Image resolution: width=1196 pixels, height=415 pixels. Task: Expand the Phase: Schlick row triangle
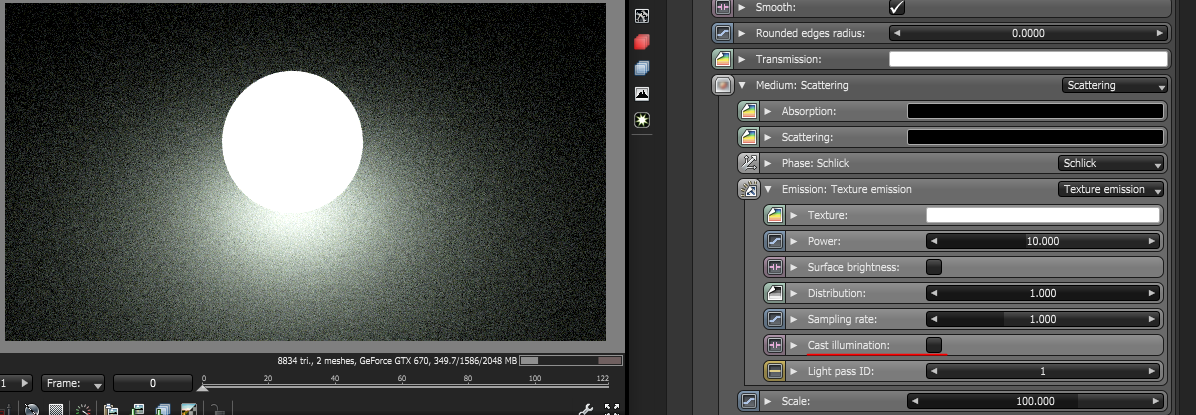(x=768, y=163)
